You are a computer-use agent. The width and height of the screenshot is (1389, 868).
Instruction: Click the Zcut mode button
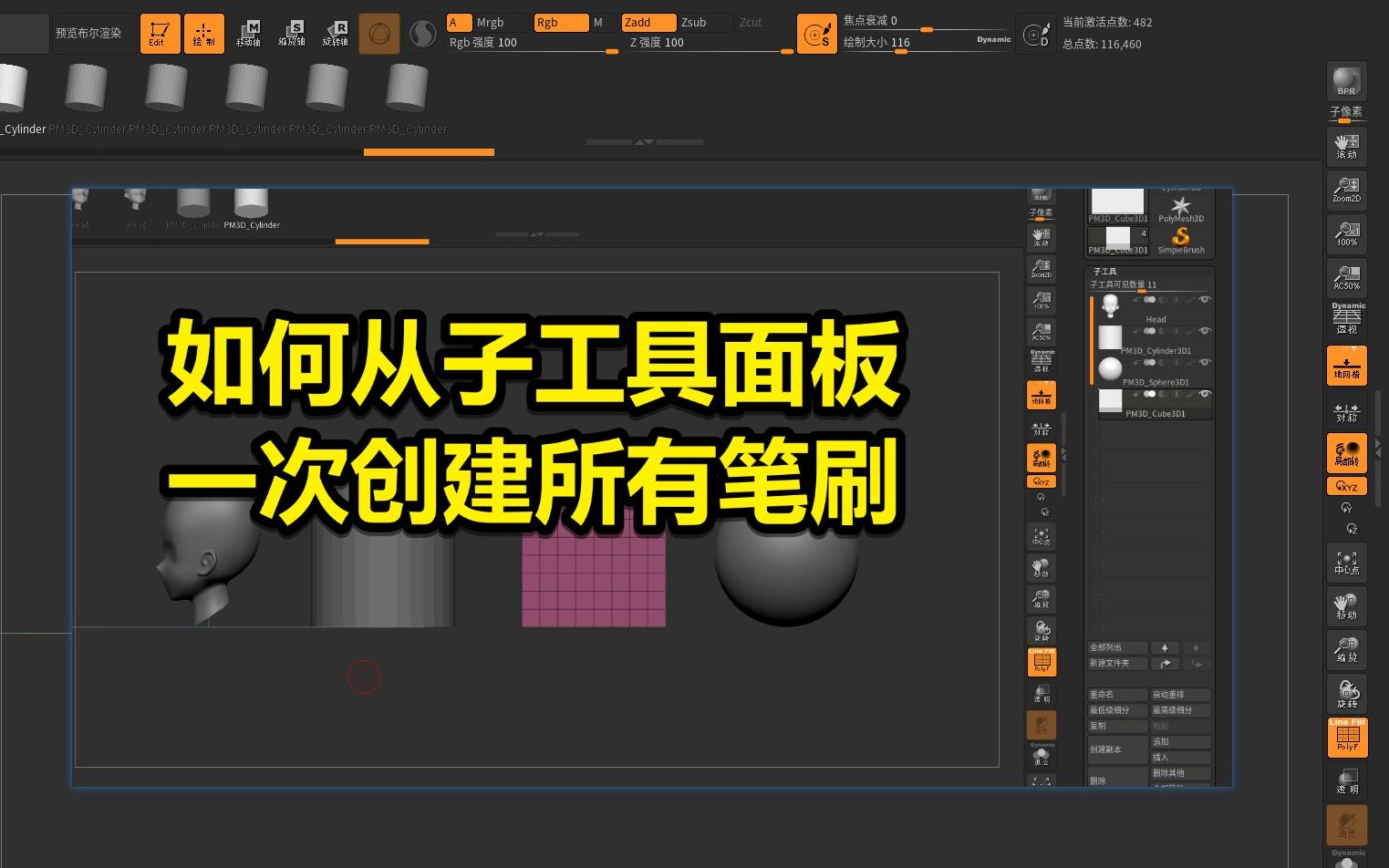[763, 23]
